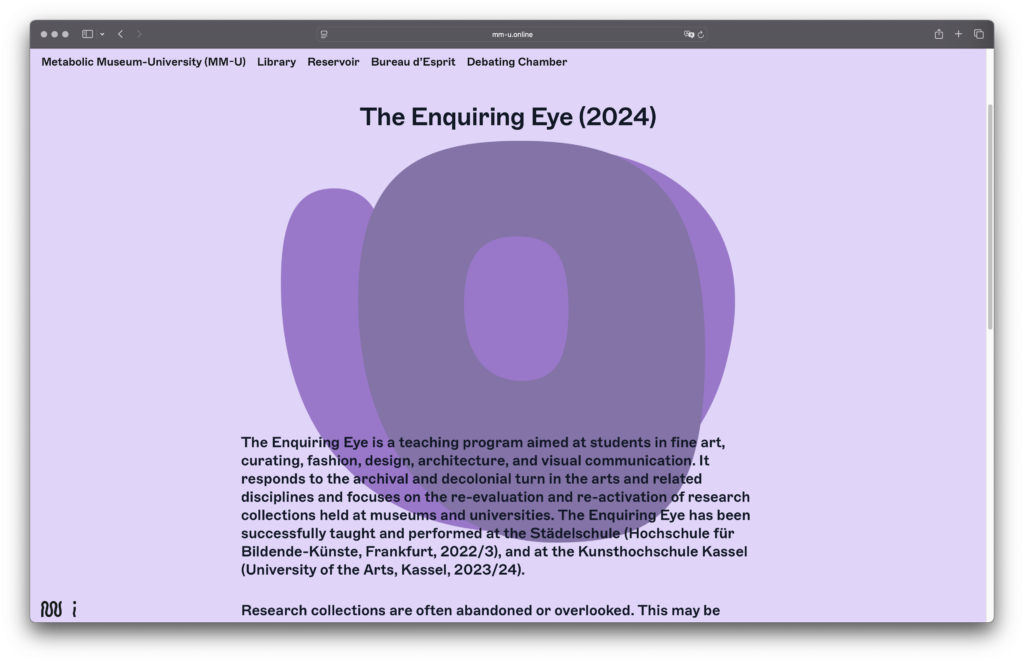Image resolution: width=1024 pixels, height=662 pixels.
Task: Toggle the Safari sidebar panel
Action: 87,34
